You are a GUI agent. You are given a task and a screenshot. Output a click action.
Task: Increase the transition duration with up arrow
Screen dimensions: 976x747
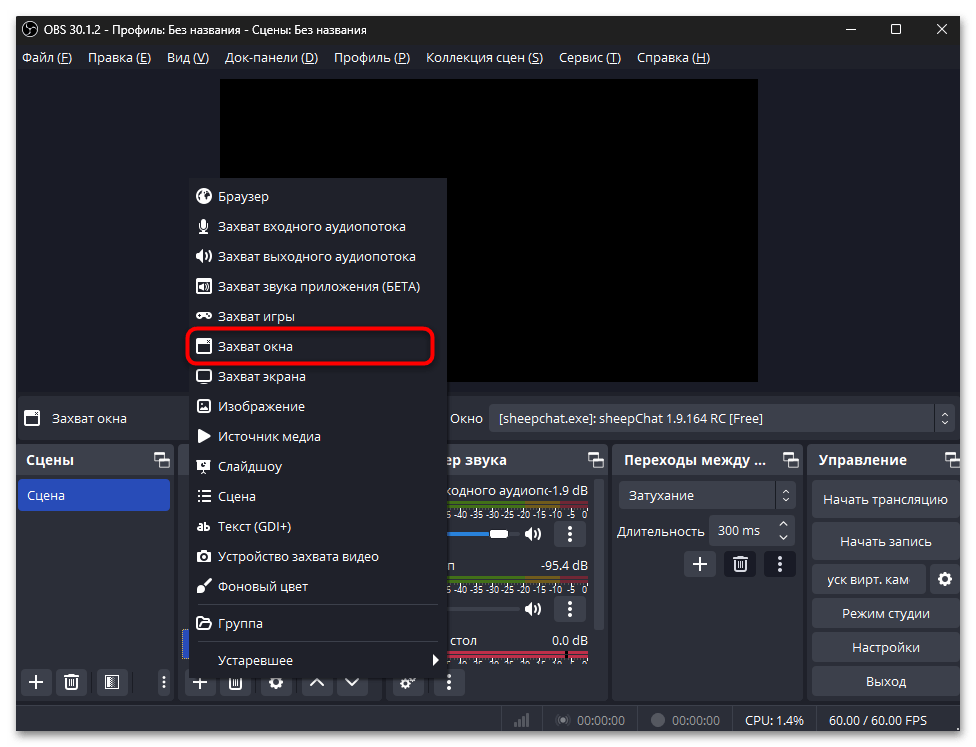click(784, 524)
